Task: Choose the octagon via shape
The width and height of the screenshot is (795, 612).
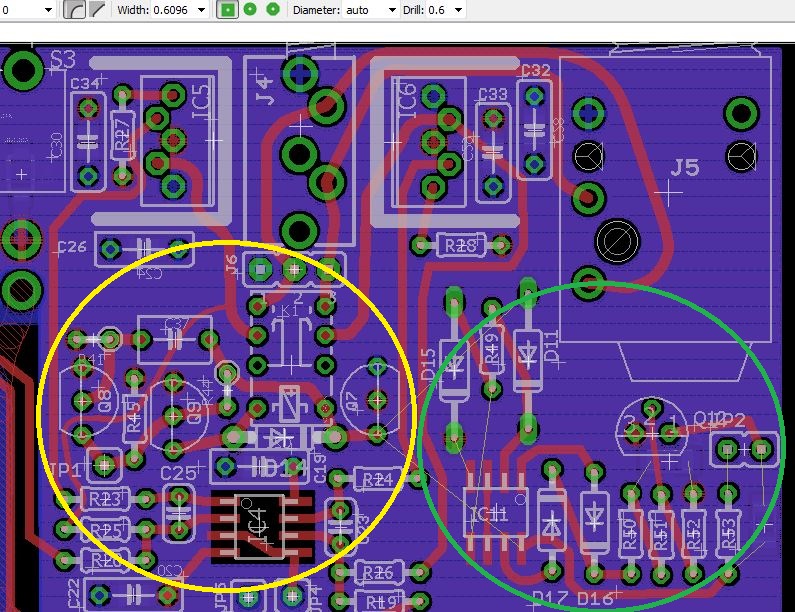Action: click(273, 9)
